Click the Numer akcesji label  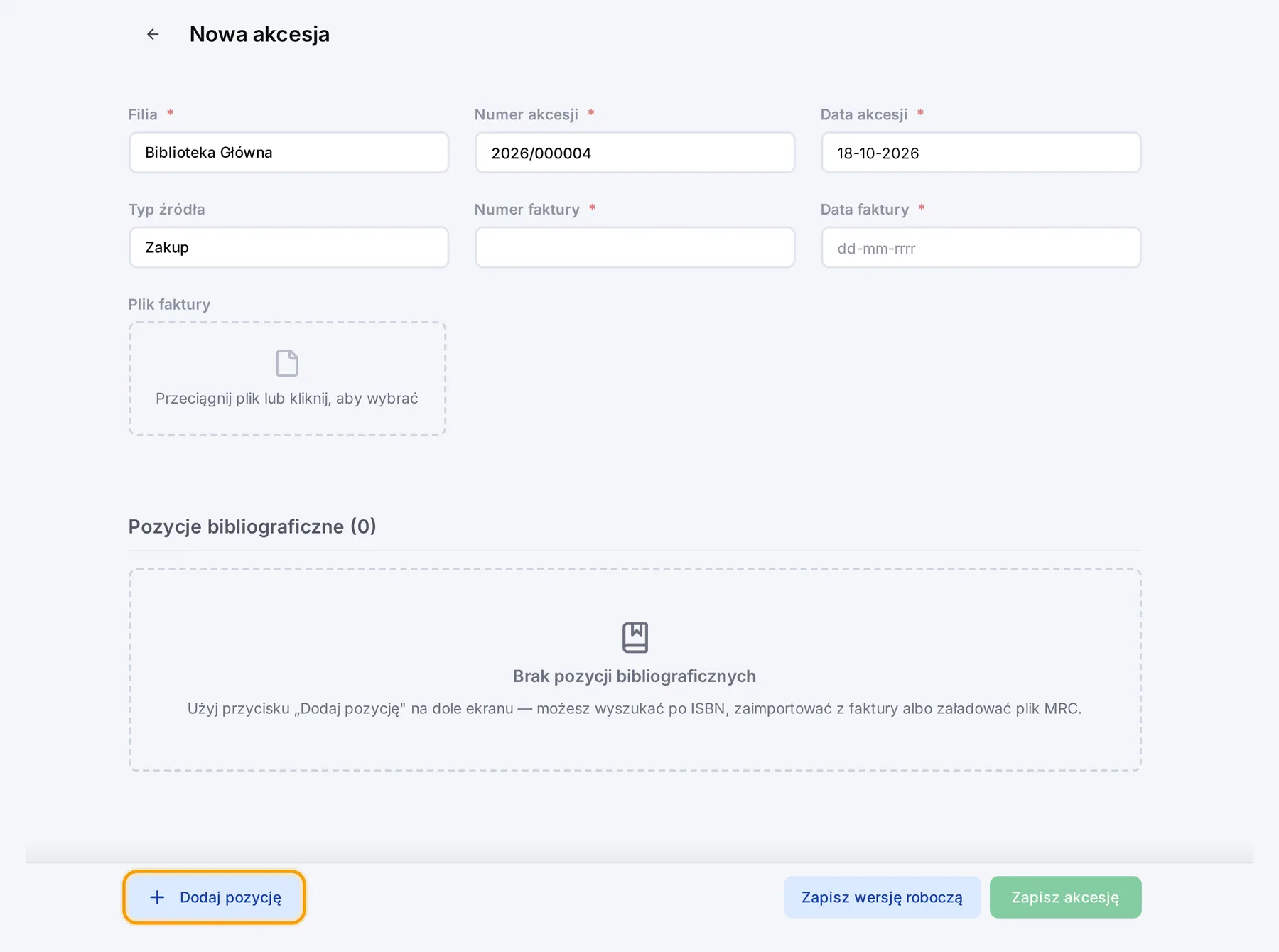527,114
